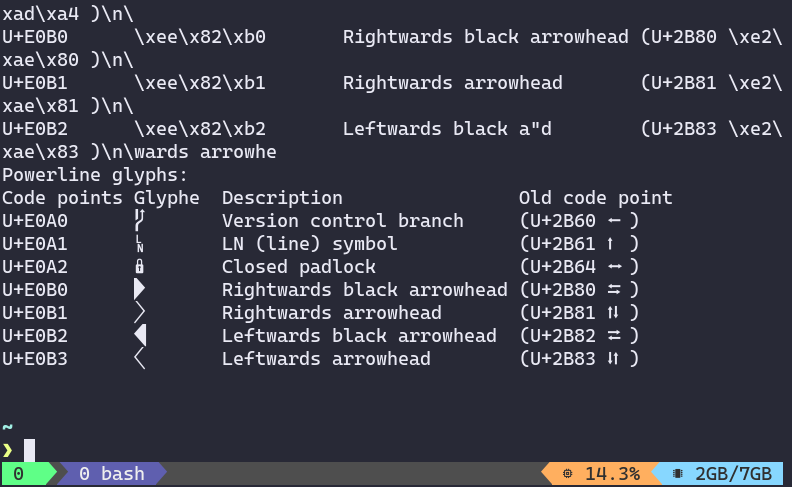This screenshot has width=792, height=487.
Task: Click the green session '0' indicator
Action: [x=18, y=474]
